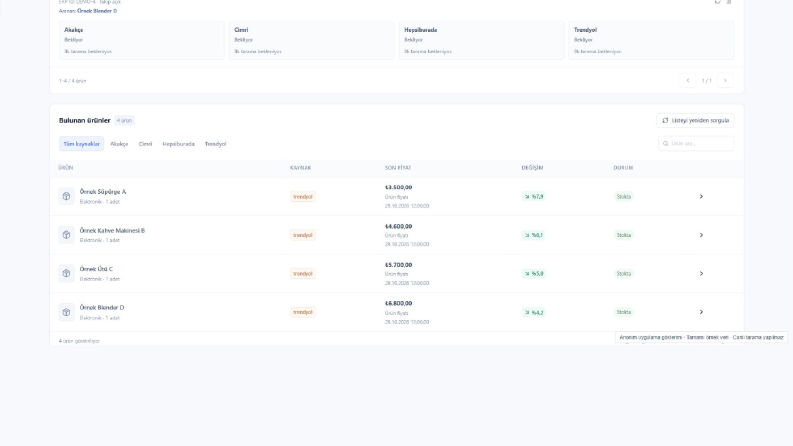Open the row chevron for Örnek Ütü C
The image size is (793, 446).
pos(701,273)
